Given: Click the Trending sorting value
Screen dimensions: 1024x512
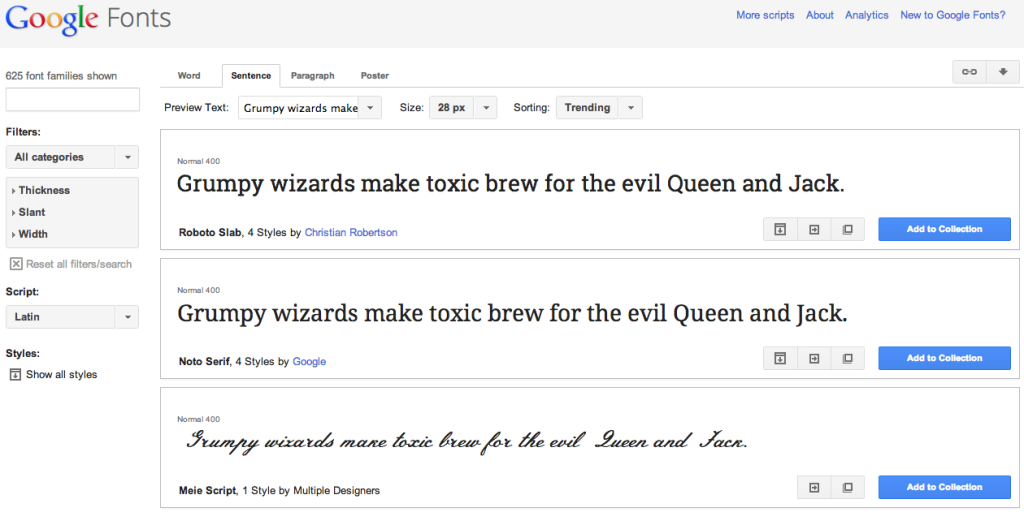Looking at the screenshot, I should (x=587, y=108).
